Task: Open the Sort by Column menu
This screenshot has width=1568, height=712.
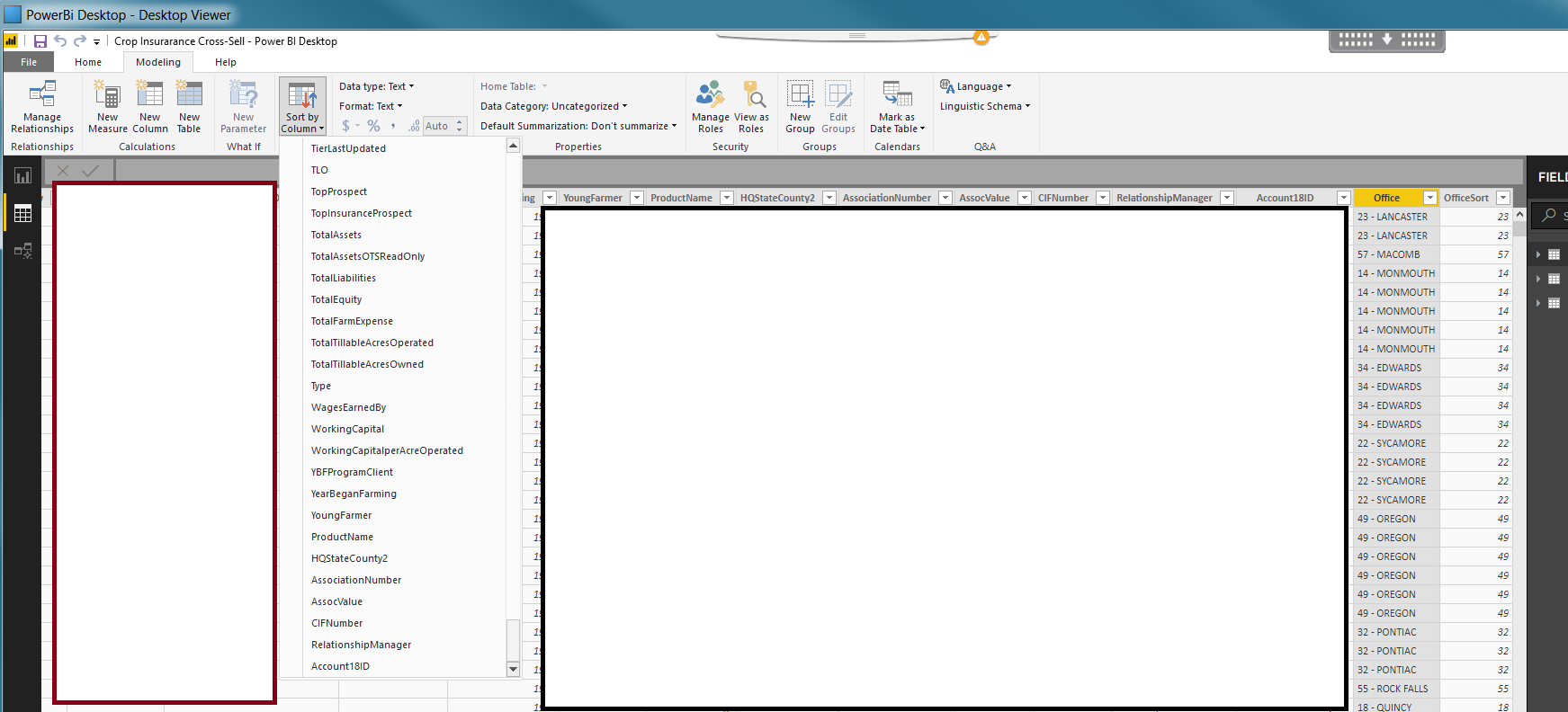Action: pos(302,107)
